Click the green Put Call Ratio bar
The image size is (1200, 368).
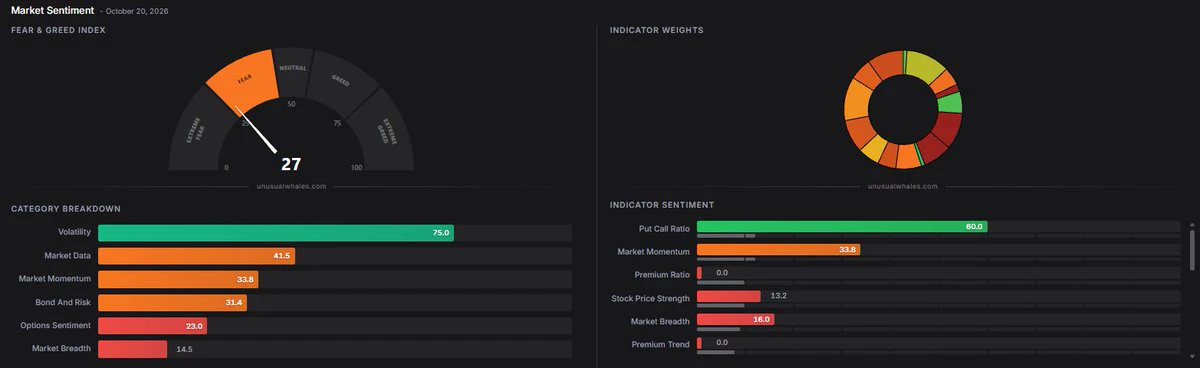842,227
